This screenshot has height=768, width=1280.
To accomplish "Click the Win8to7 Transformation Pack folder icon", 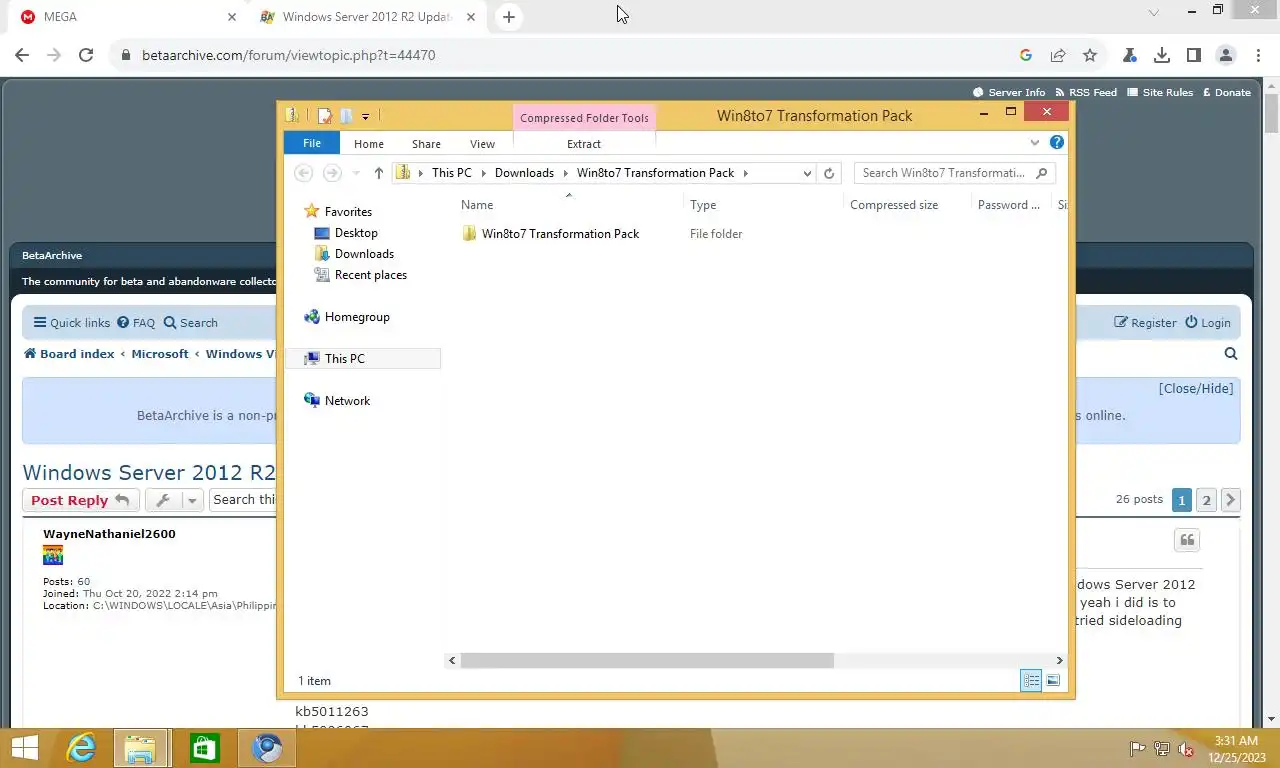I will 469,233.
